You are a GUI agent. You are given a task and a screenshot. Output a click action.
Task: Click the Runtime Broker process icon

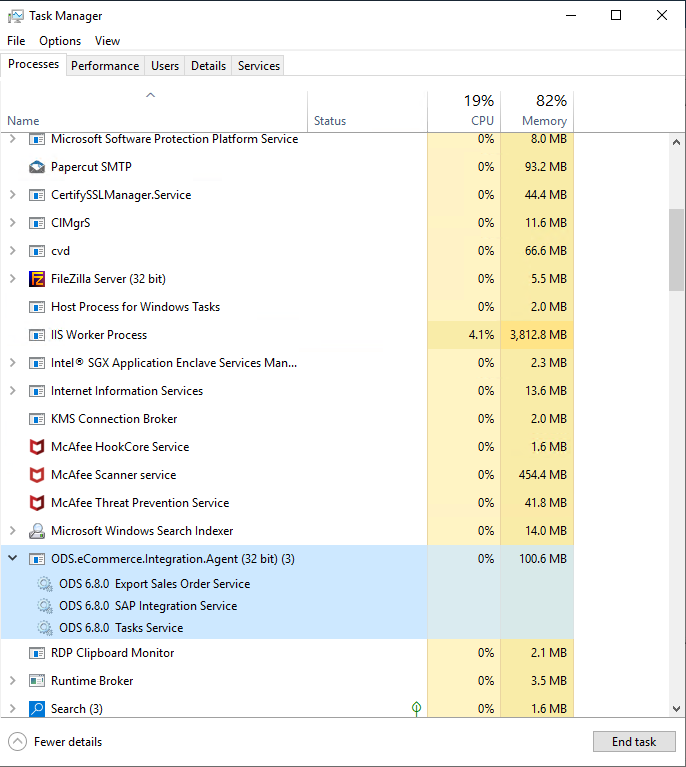click(37, 681)
